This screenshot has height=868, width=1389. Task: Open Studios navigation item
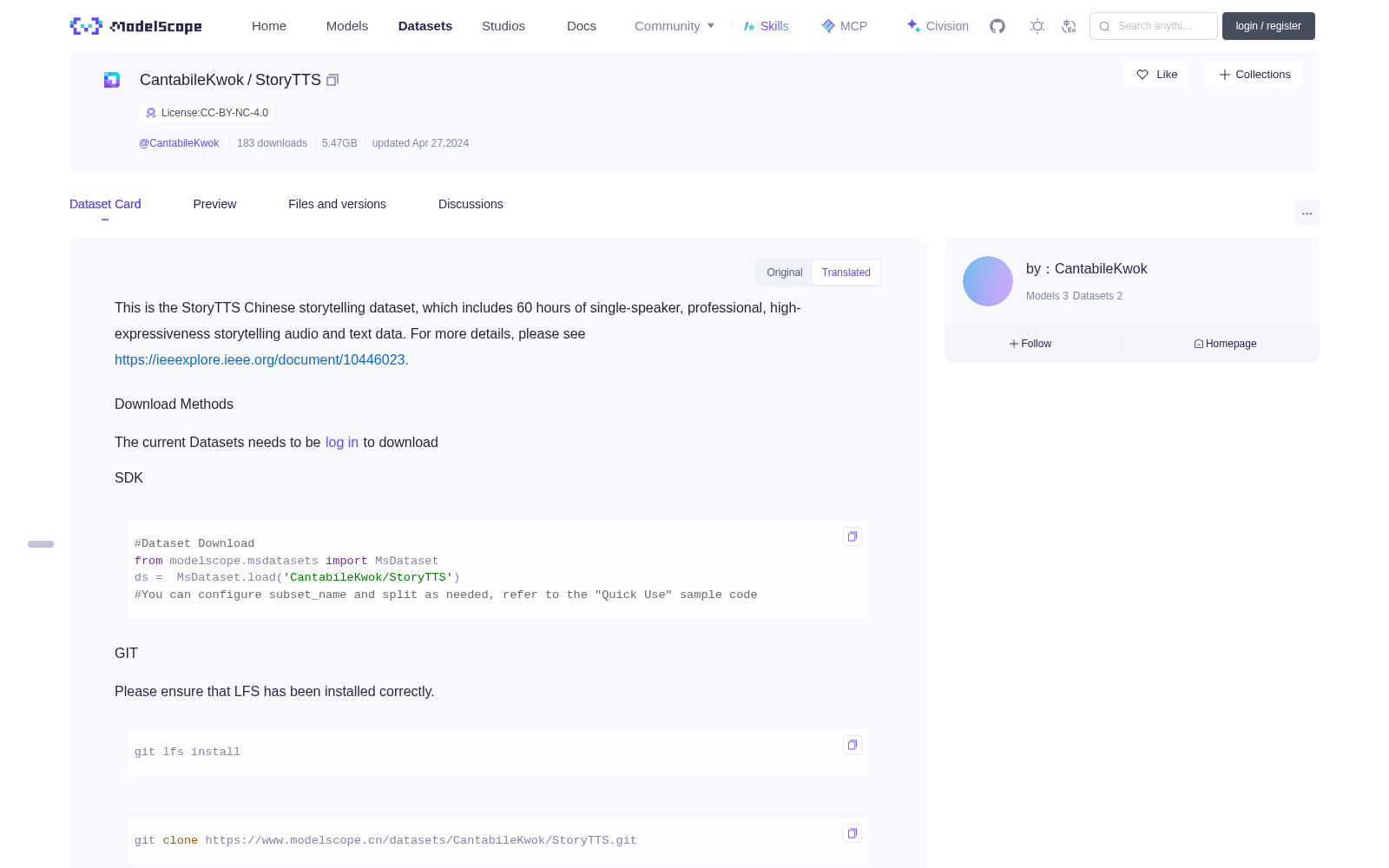point(504,26)
